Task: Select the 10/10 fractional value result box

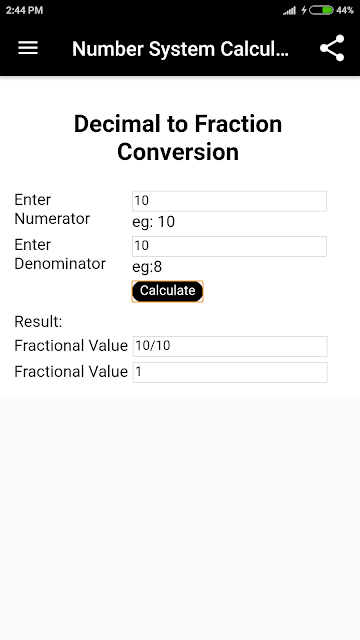Action: (x=230, y=346)
